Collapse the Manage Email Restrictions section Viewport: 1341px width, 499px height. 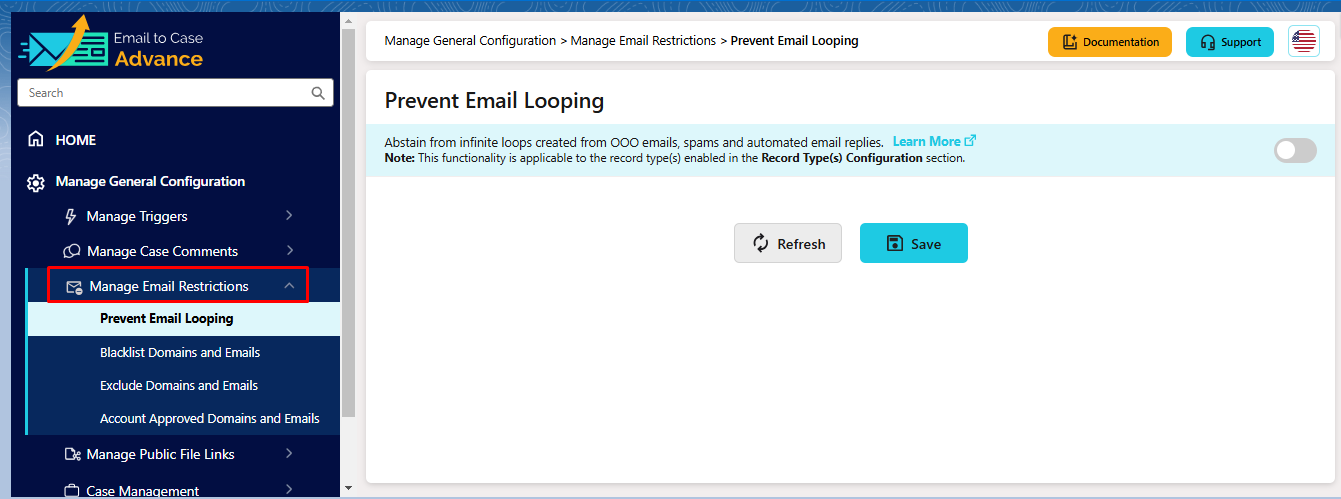[289, 286]
